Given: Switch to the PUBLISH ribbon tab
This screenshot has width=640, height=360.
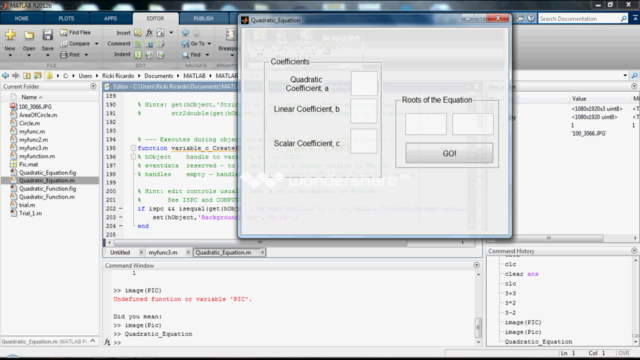Looking at the screenshot, I should pyautogui.click(x=203, y=18).
